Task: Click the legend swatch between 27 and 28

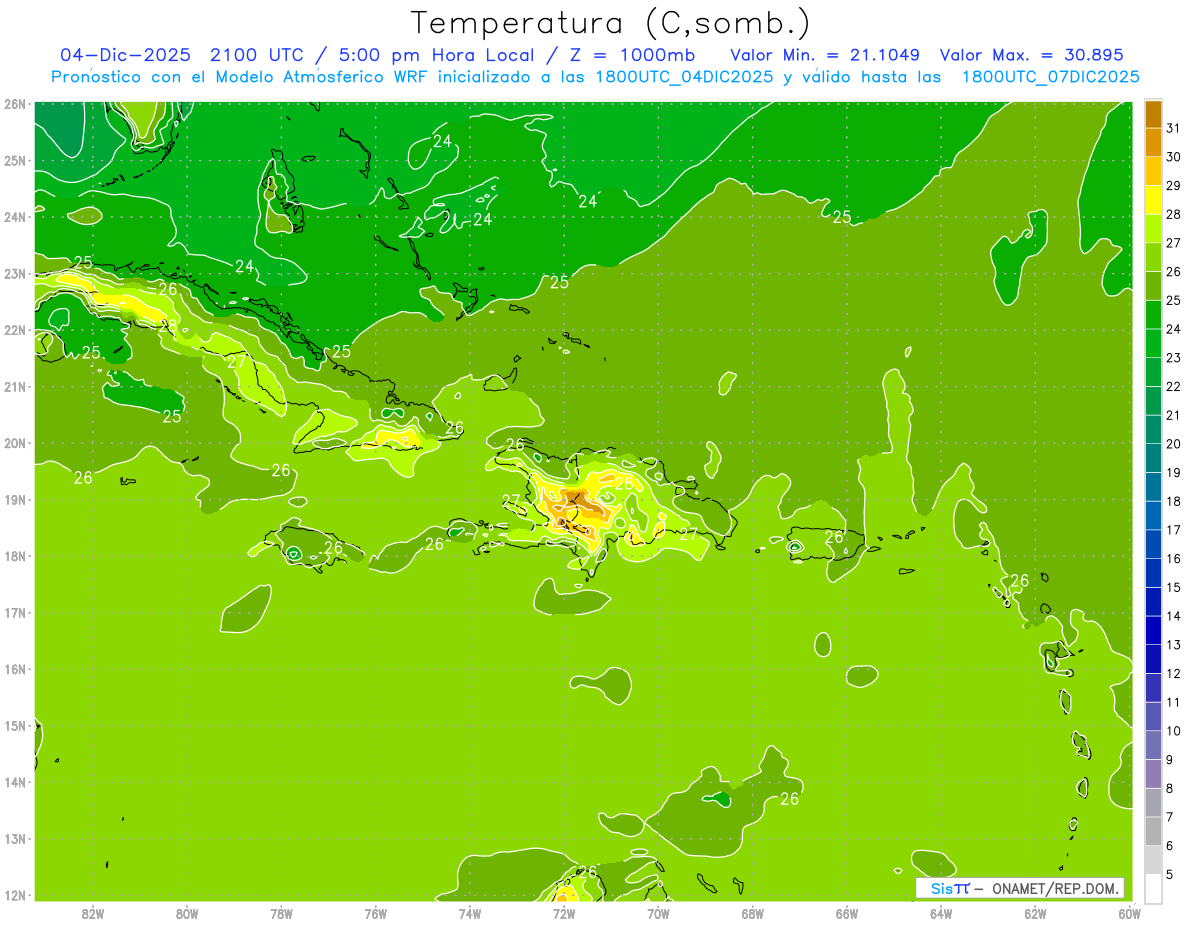Action: pos(1154,228)
